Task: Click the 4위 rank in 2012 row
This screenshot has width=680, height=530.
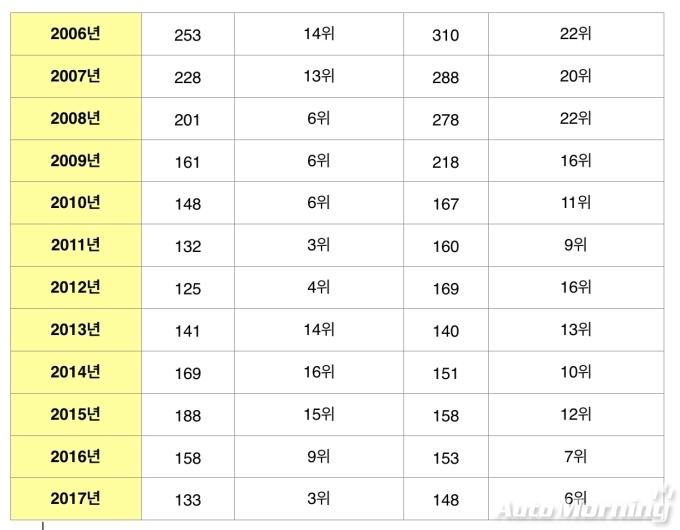Action: (319, 288)
